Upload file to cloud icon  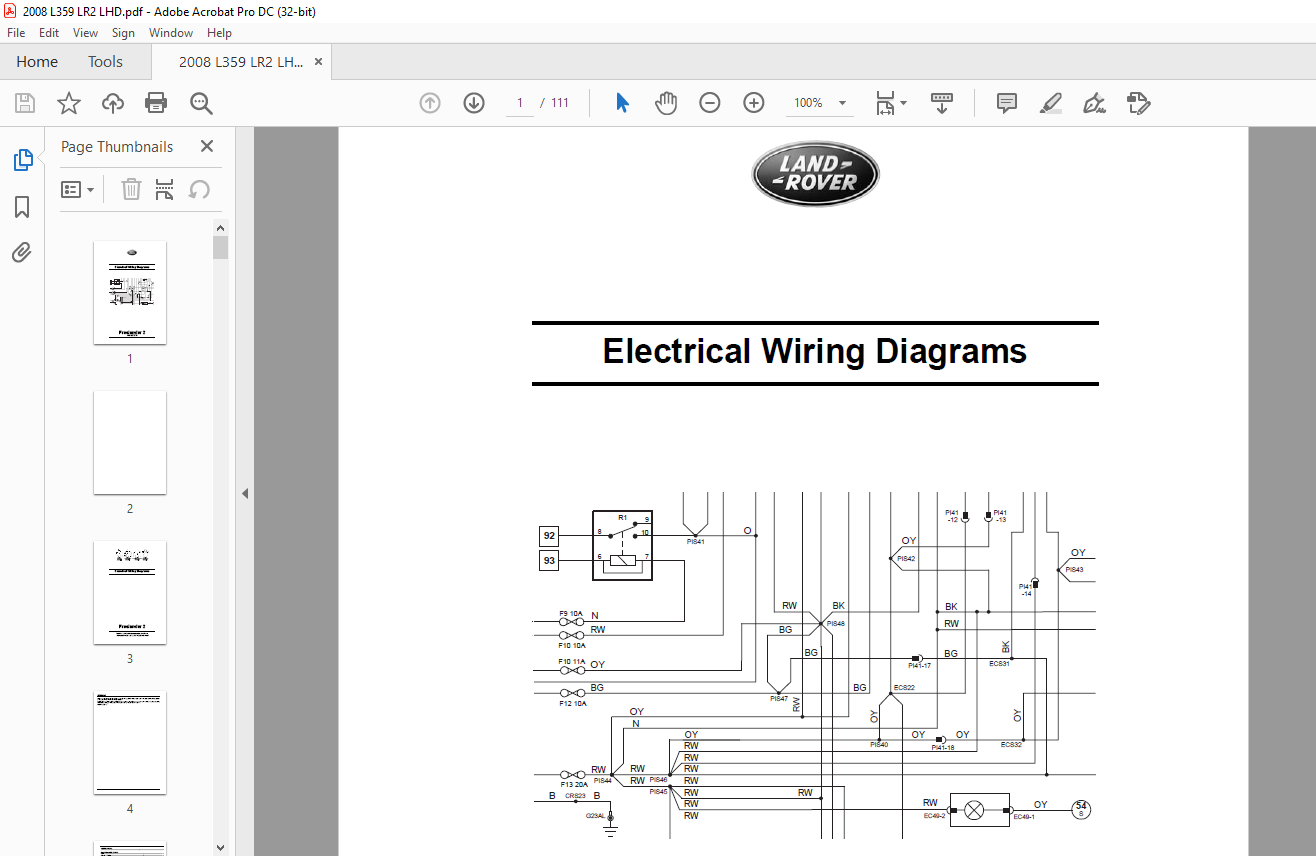(113, 103)
